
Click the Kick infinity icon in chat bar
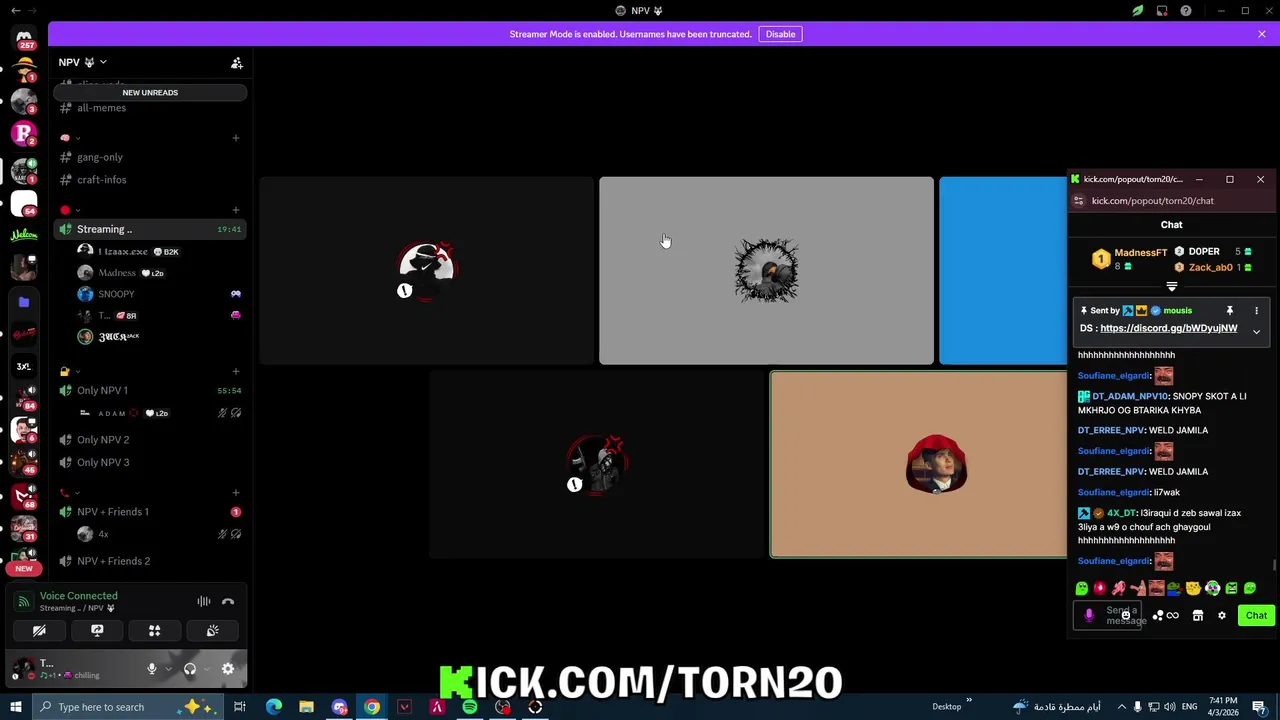pos(1173,616)
